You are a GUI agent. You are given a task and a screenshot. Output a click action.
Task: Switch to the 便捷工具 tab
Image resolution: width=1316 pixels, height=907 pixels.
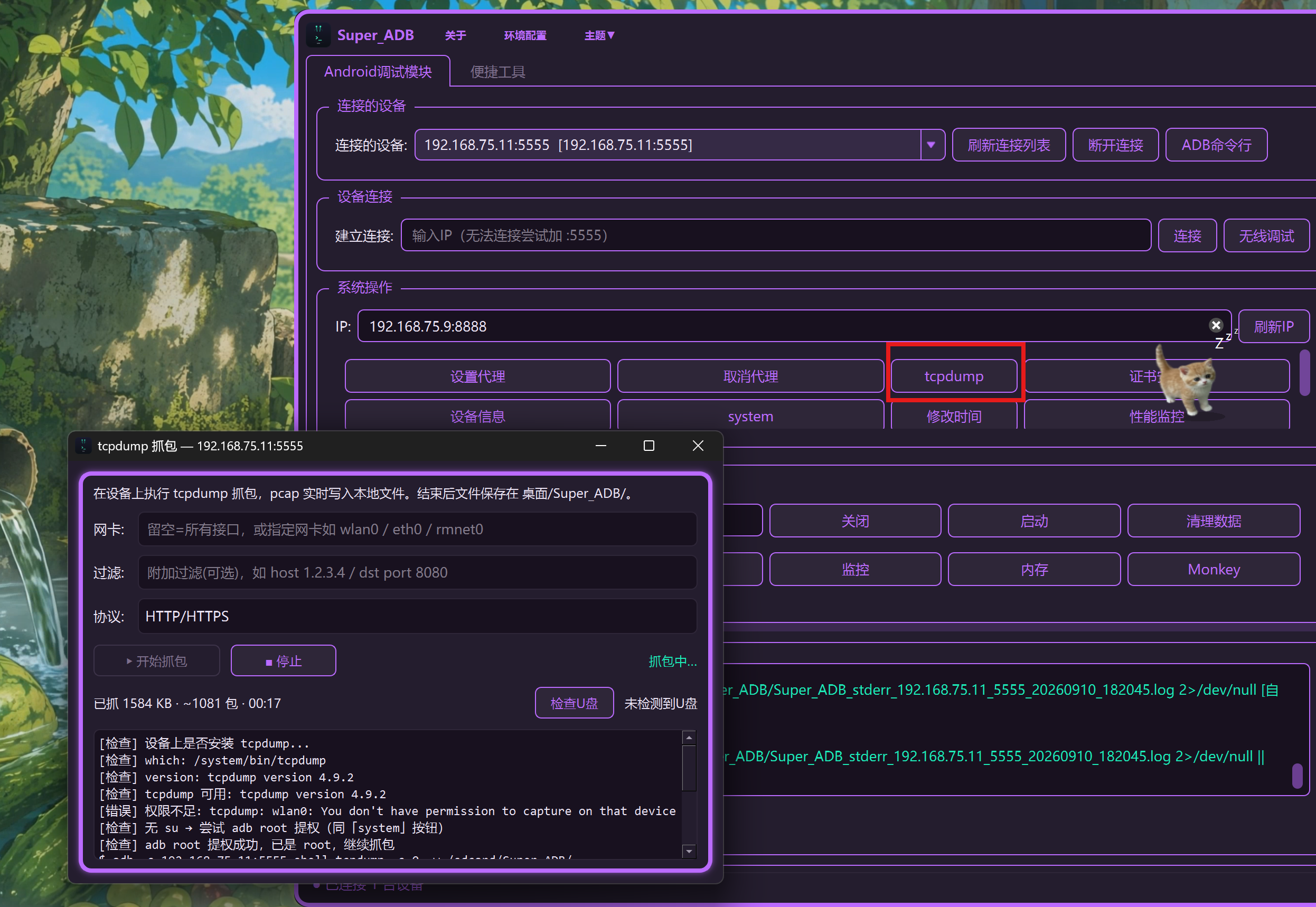click(x=497, y=72)
